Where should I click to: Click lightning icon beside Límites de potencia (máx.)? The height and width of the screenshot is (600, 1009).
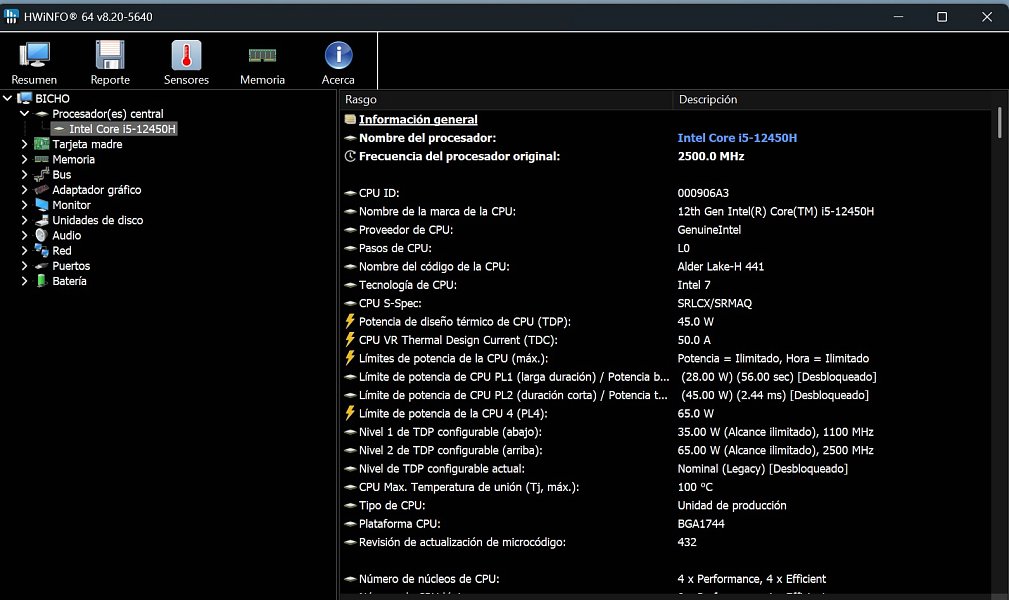tap(350, 357)
